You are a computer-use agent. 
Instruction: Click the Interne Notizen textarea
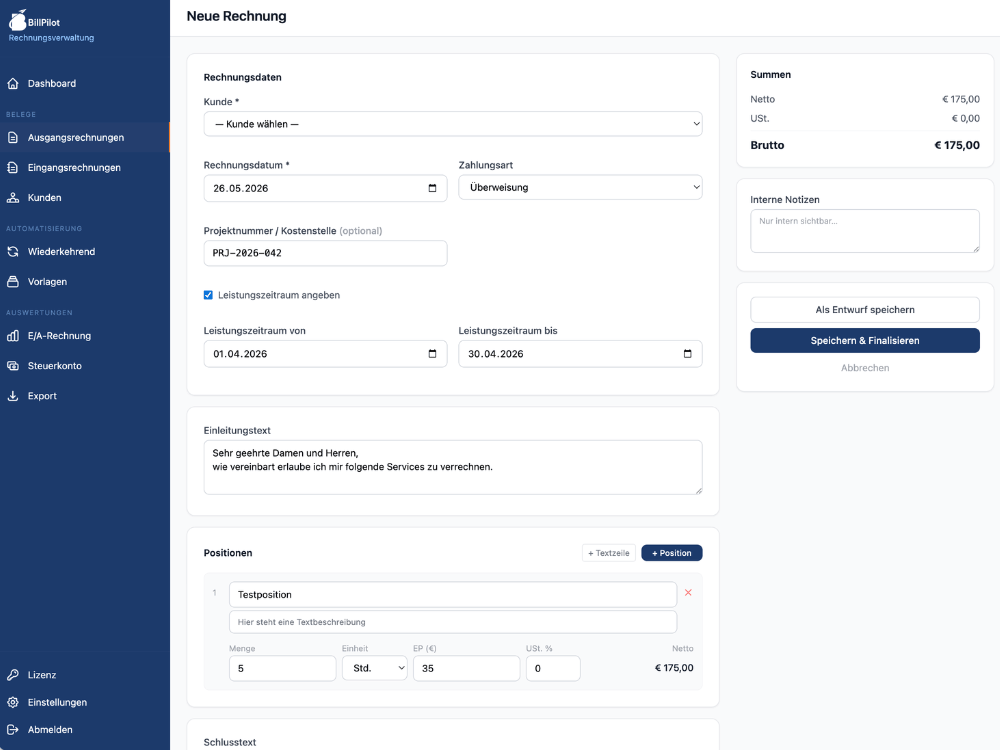click(865, 231)
